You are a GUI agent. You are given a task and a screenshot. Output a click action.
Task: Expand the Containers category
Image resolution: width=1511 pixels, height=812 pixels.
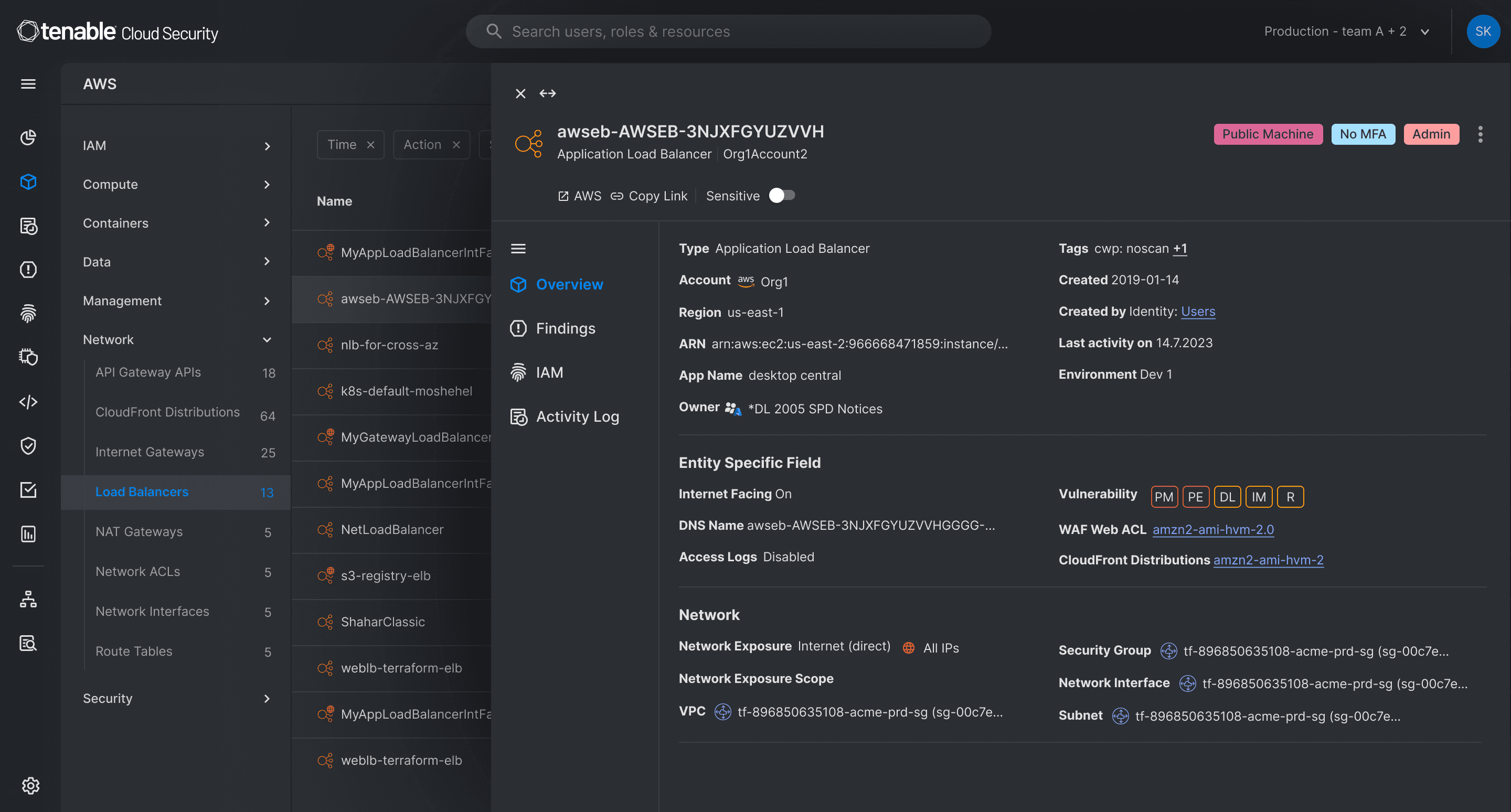[x=176, y=223]
